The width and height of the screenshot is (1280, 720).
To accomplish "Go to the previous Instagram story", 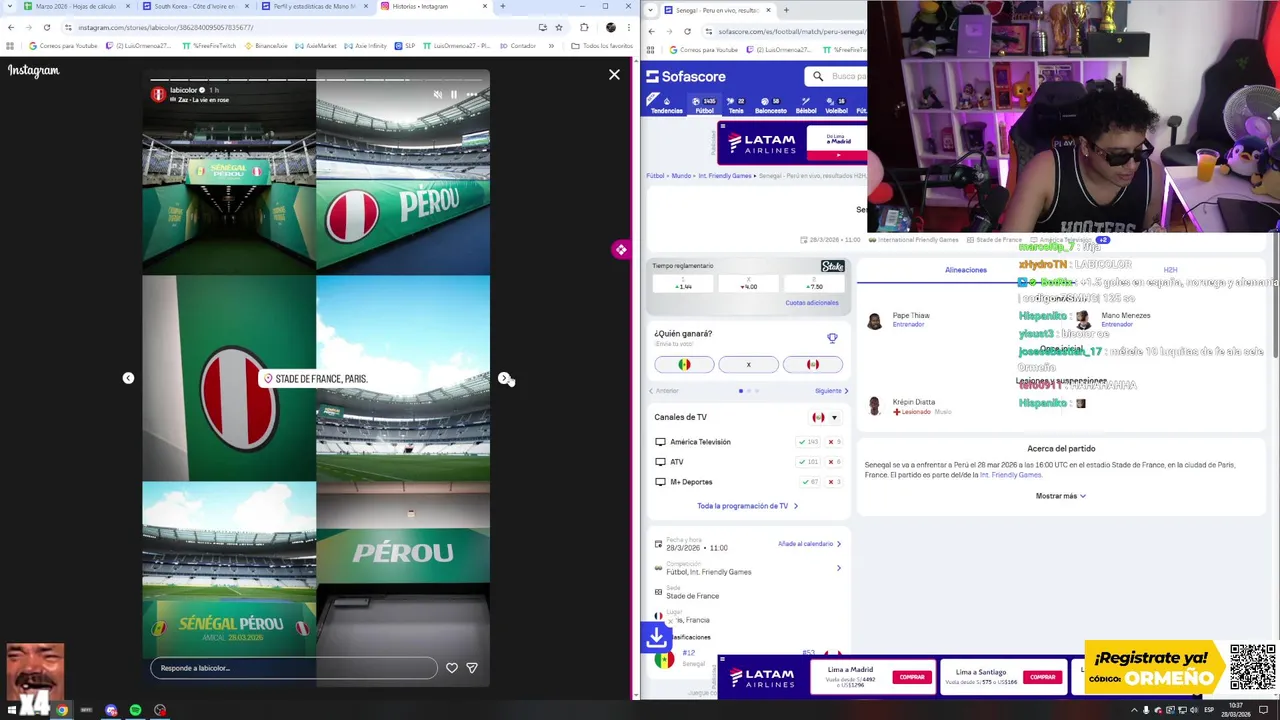I will pyautogui.click(x=128, y=378).
